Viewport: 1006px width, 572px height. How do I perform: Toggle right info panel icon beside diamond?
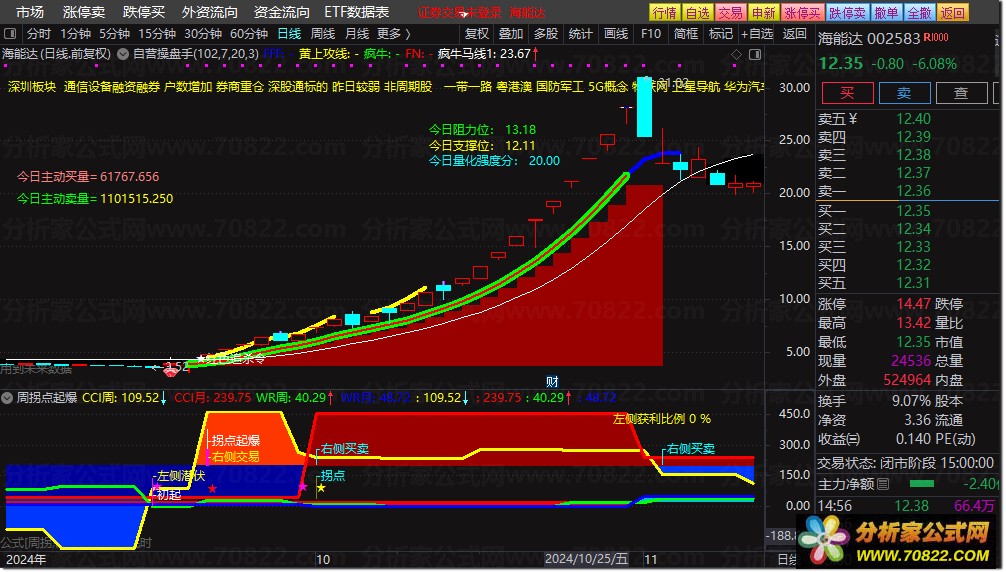click(755, 55)
